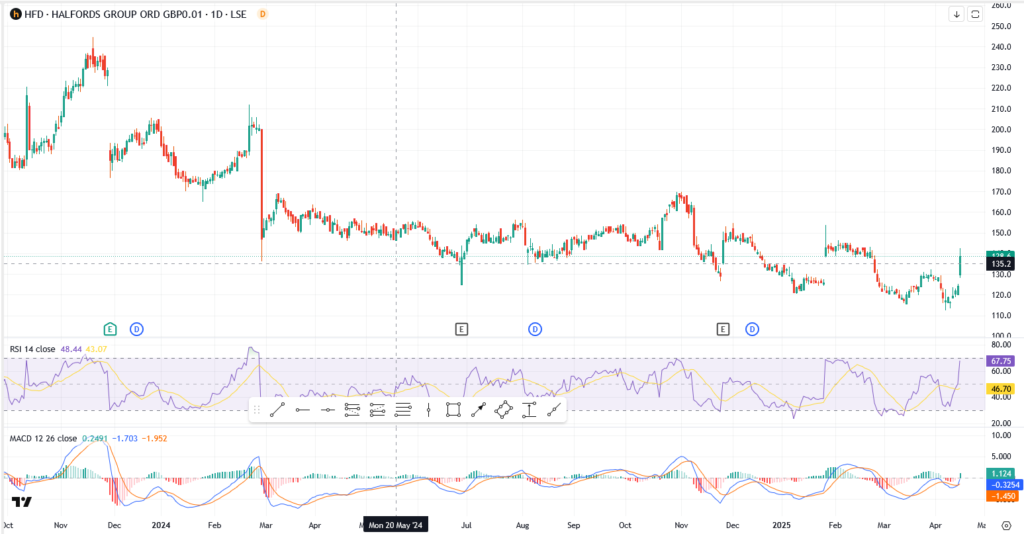The width and height of the screenshot is (1024, 534).
Task: Click the 200.0 level on price scale
Action: click(1000, 129)
